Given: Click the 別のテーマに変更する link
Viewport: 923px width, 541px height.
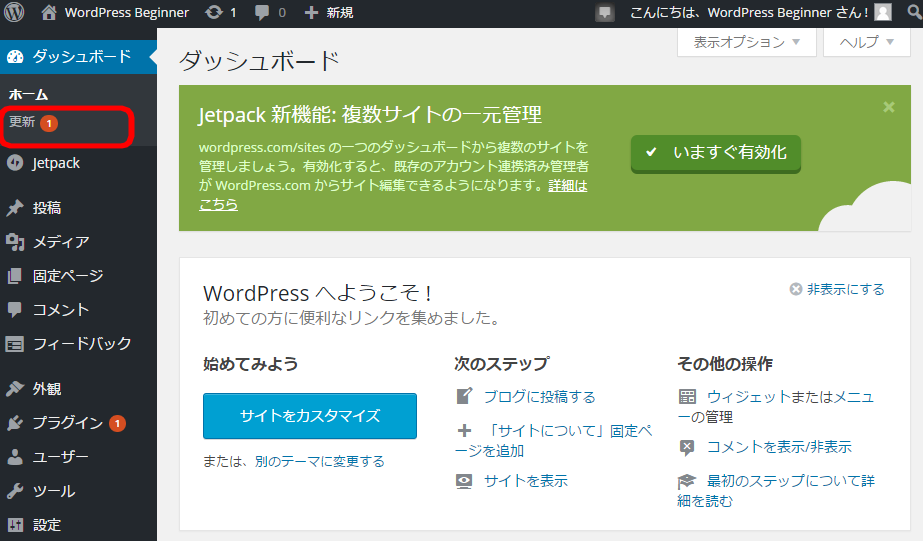Looking at the screenshot, I should tap(320, 461).
